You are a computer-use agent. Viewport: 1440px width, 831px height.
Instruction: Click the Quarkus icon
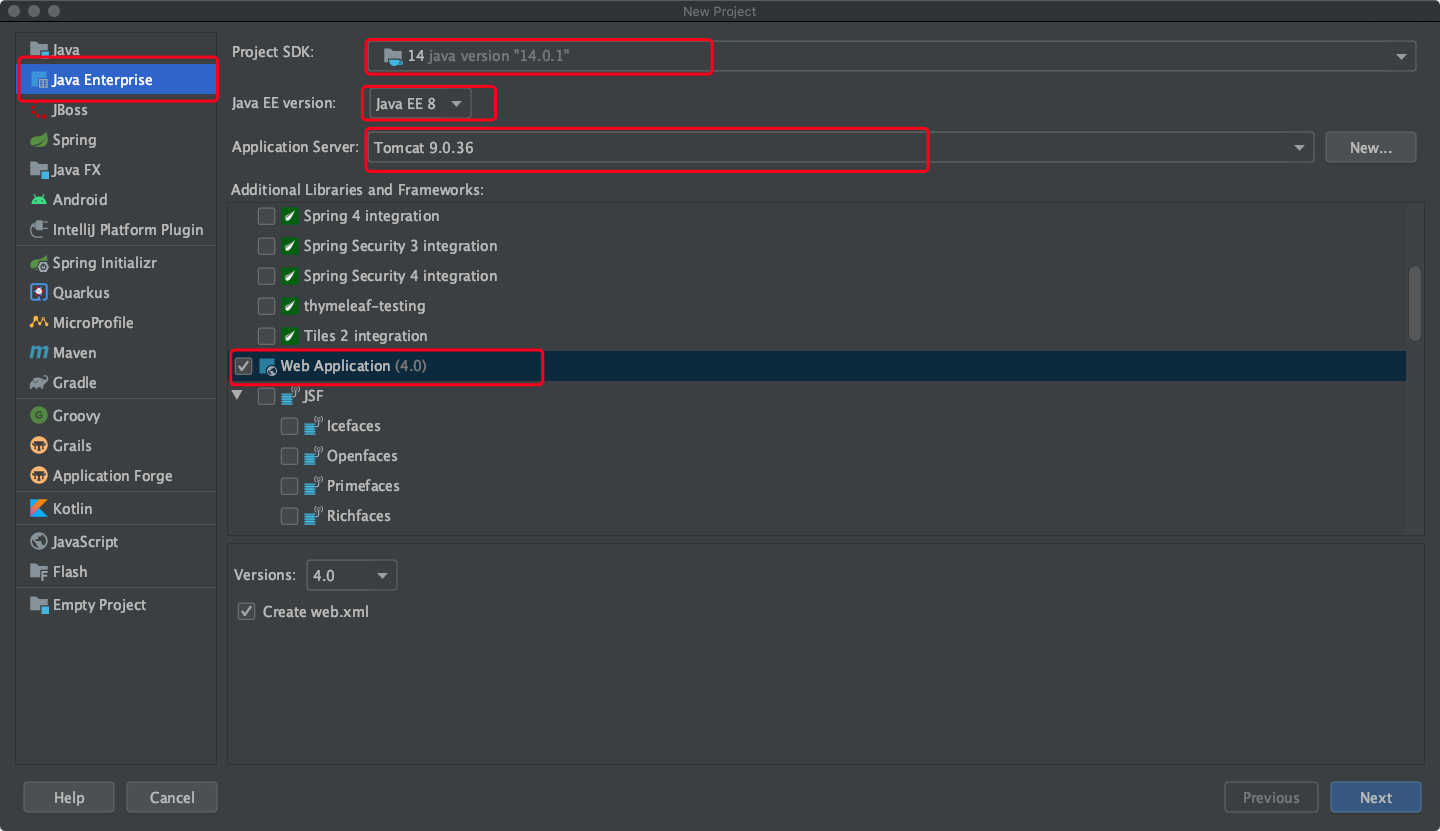pyautogui.click(x=39, y=293)
